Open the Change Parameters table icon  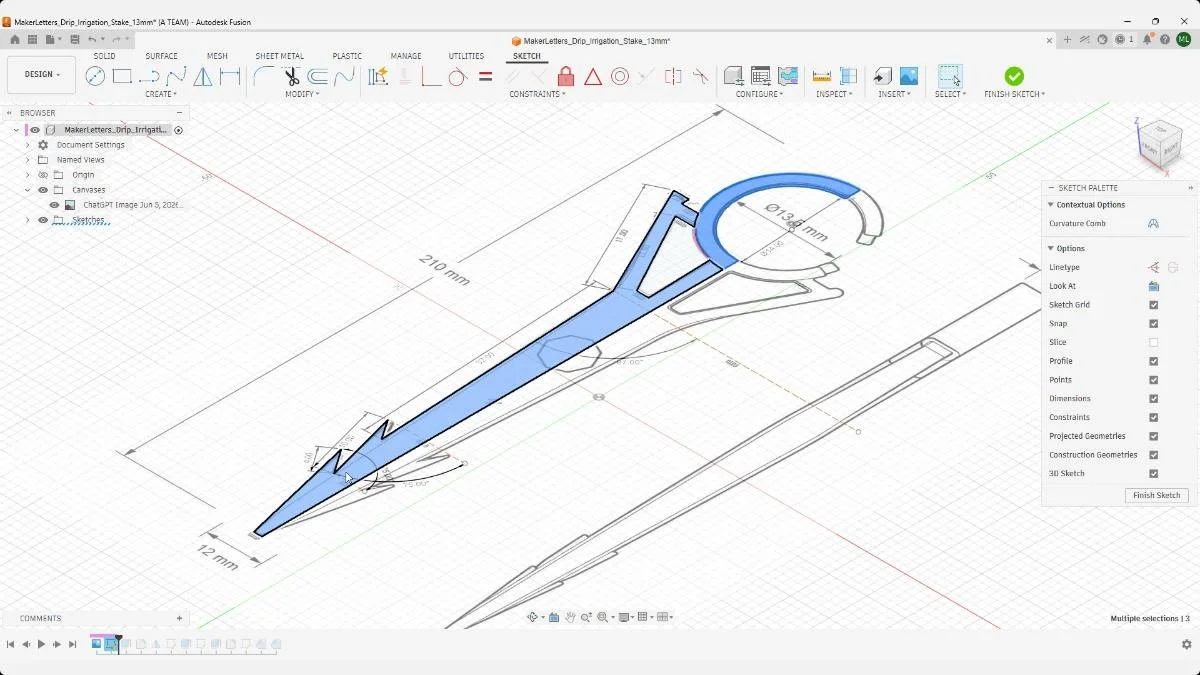click(x=760, y=76)
